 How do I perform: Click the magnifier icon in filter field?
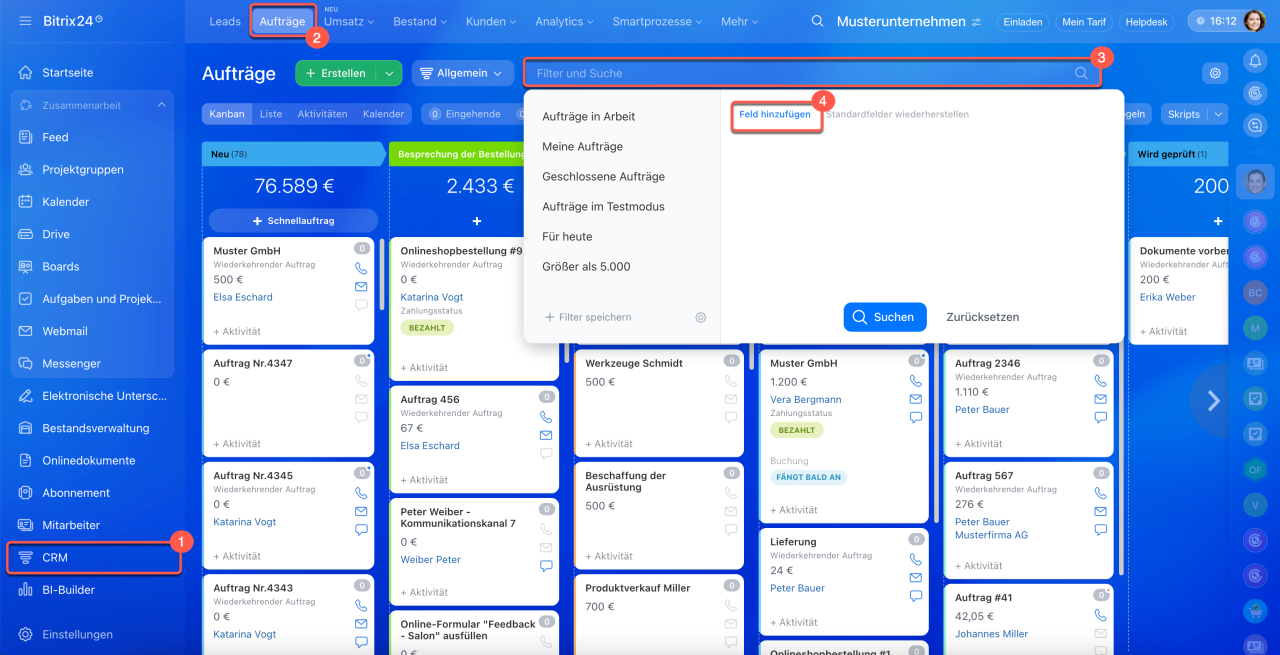pyautogui.click(x=1081, y=73)
